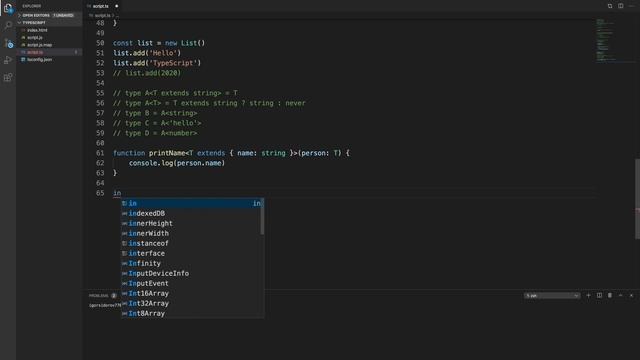Kill terminal with the trash icon
The height and width of the screenshot is (360, 640).
[610, 296]
